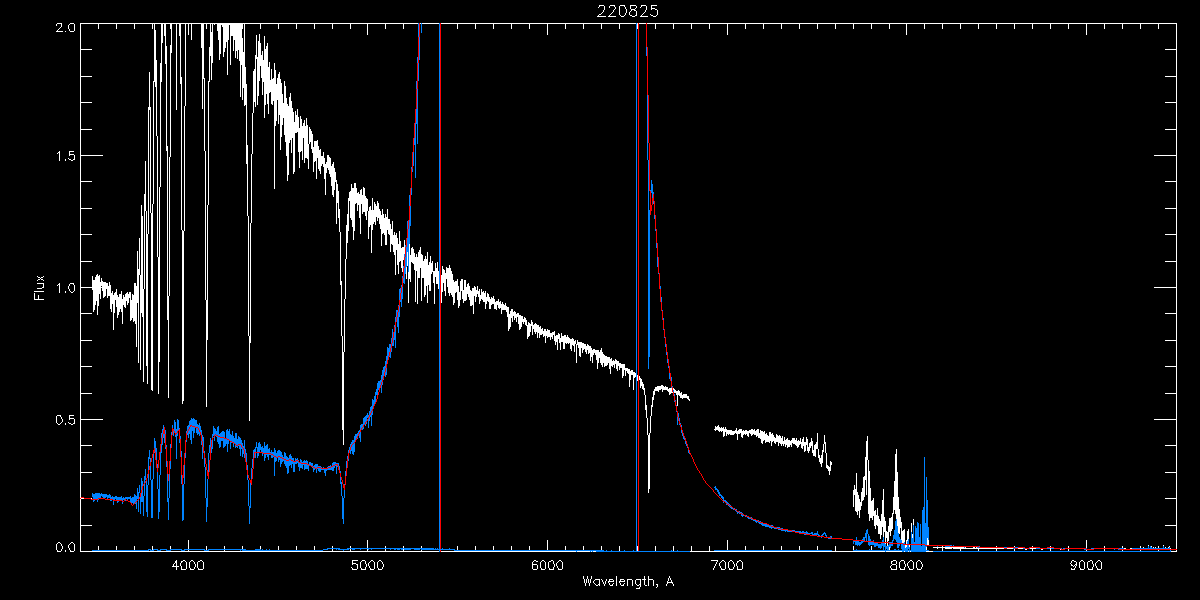Screen dimensions: 1200x600
Task: Click the 6000 x-axis tick label
Action: 547,564
